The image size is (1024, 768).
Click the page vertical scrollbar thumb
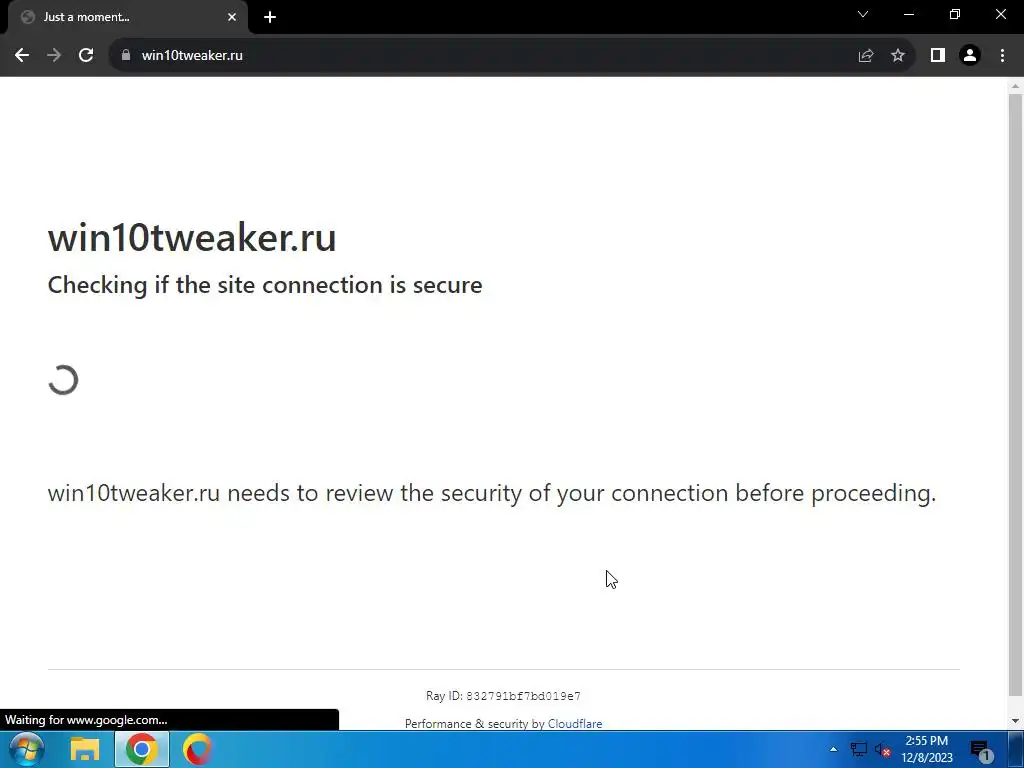1015,395
